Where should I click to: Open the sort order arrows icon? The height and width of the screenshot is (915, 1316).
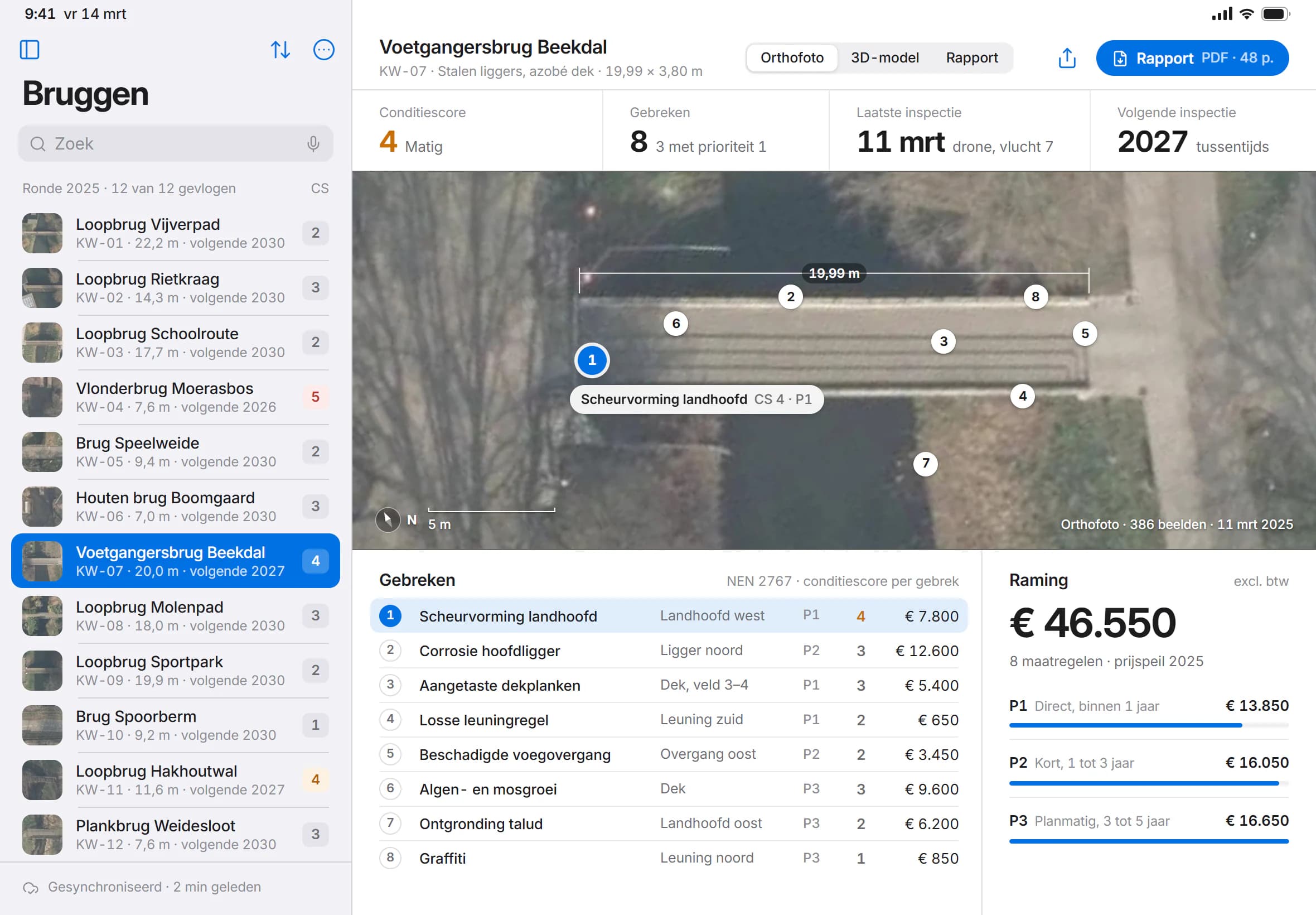click(x=280, y=50)
